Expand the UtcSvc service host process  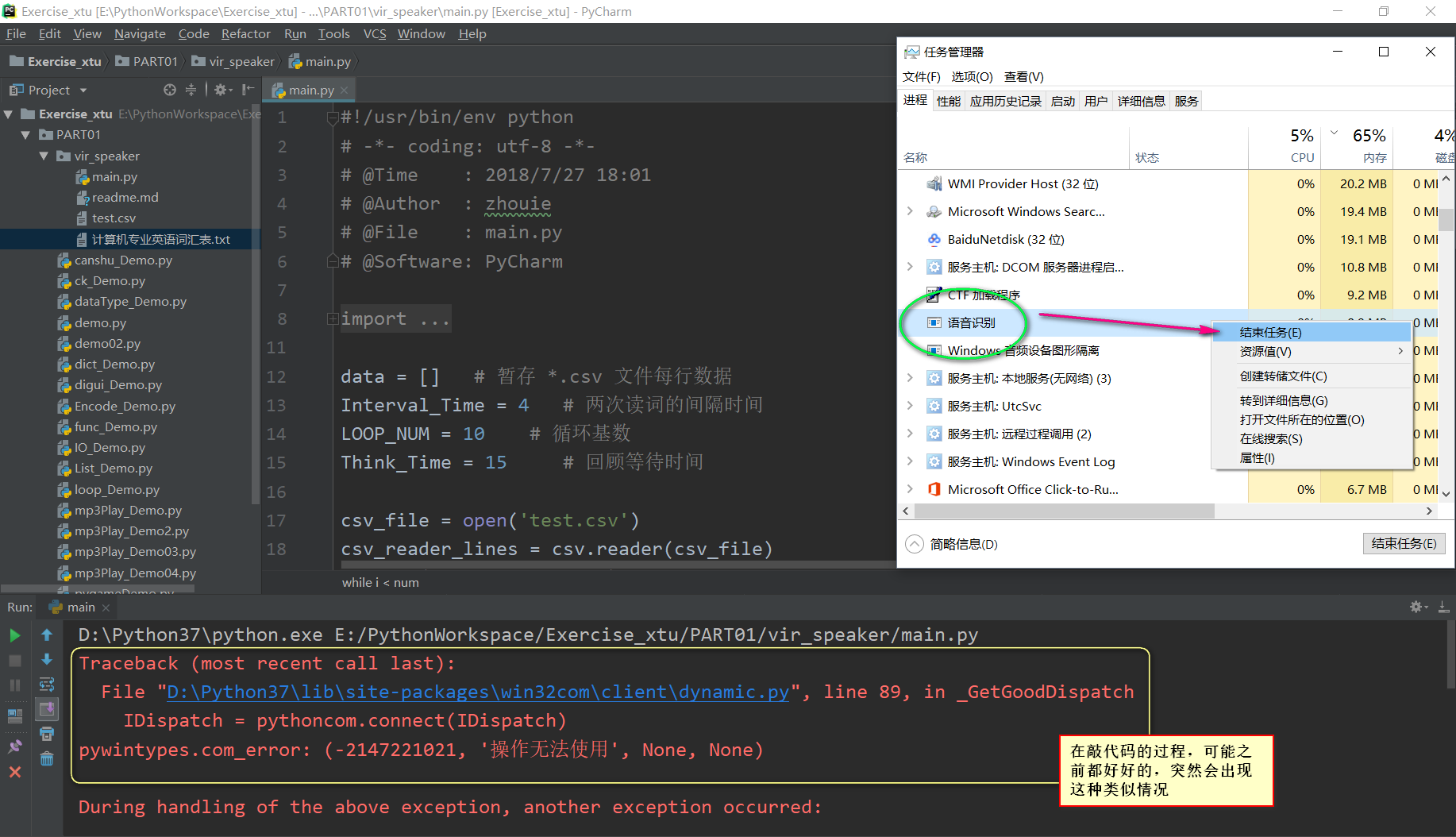click(x=910, y=406)
